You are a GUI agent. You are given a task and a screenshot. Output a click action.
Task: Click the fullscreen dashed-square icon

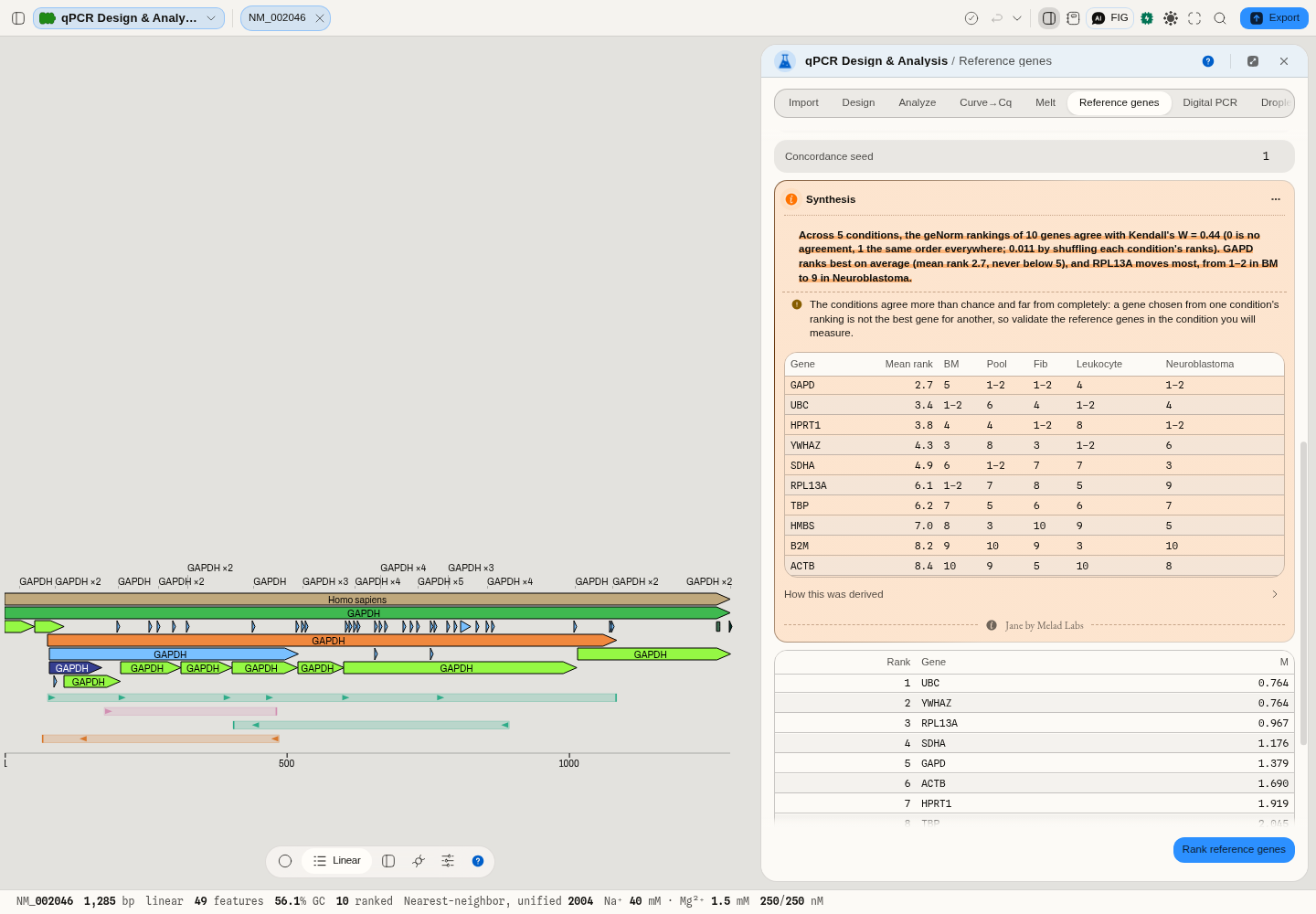coord(1194,18)
